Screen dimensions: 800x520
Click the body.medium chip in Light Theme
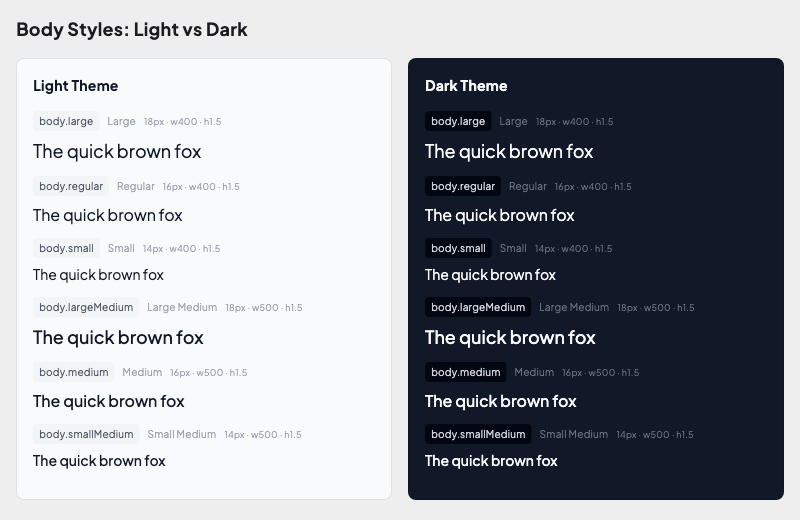(74, 372)
